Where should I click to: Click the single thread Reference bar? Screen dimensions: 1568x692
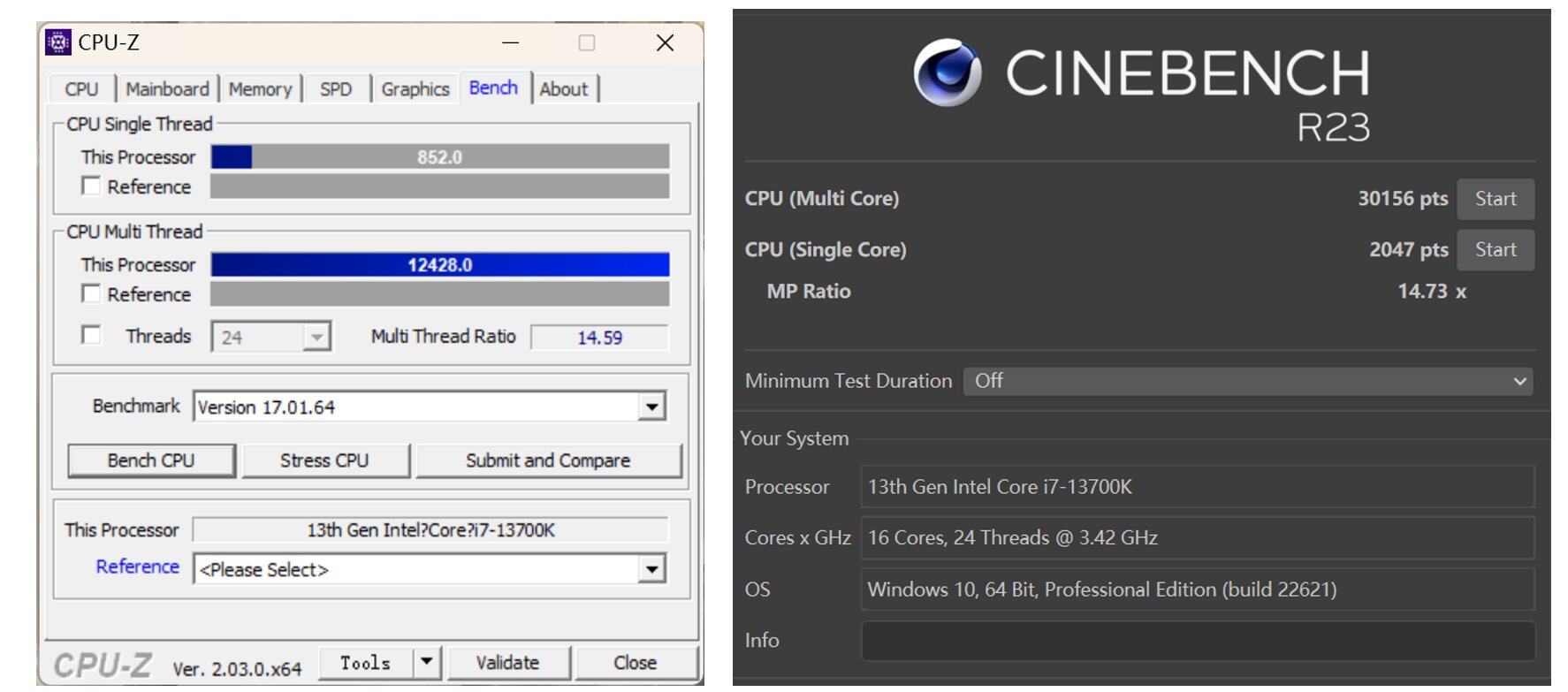(x=439, y=186)
